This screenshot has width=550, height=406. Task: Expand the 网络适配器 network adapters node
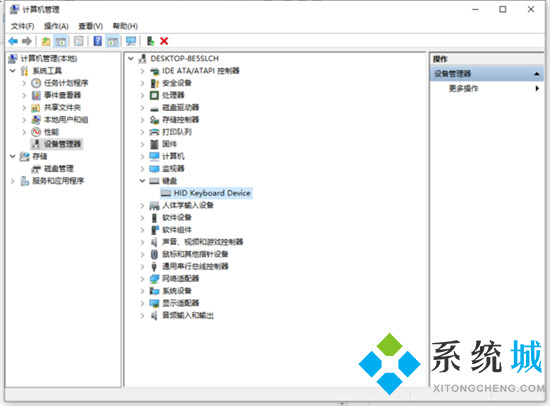click(142, 279)
